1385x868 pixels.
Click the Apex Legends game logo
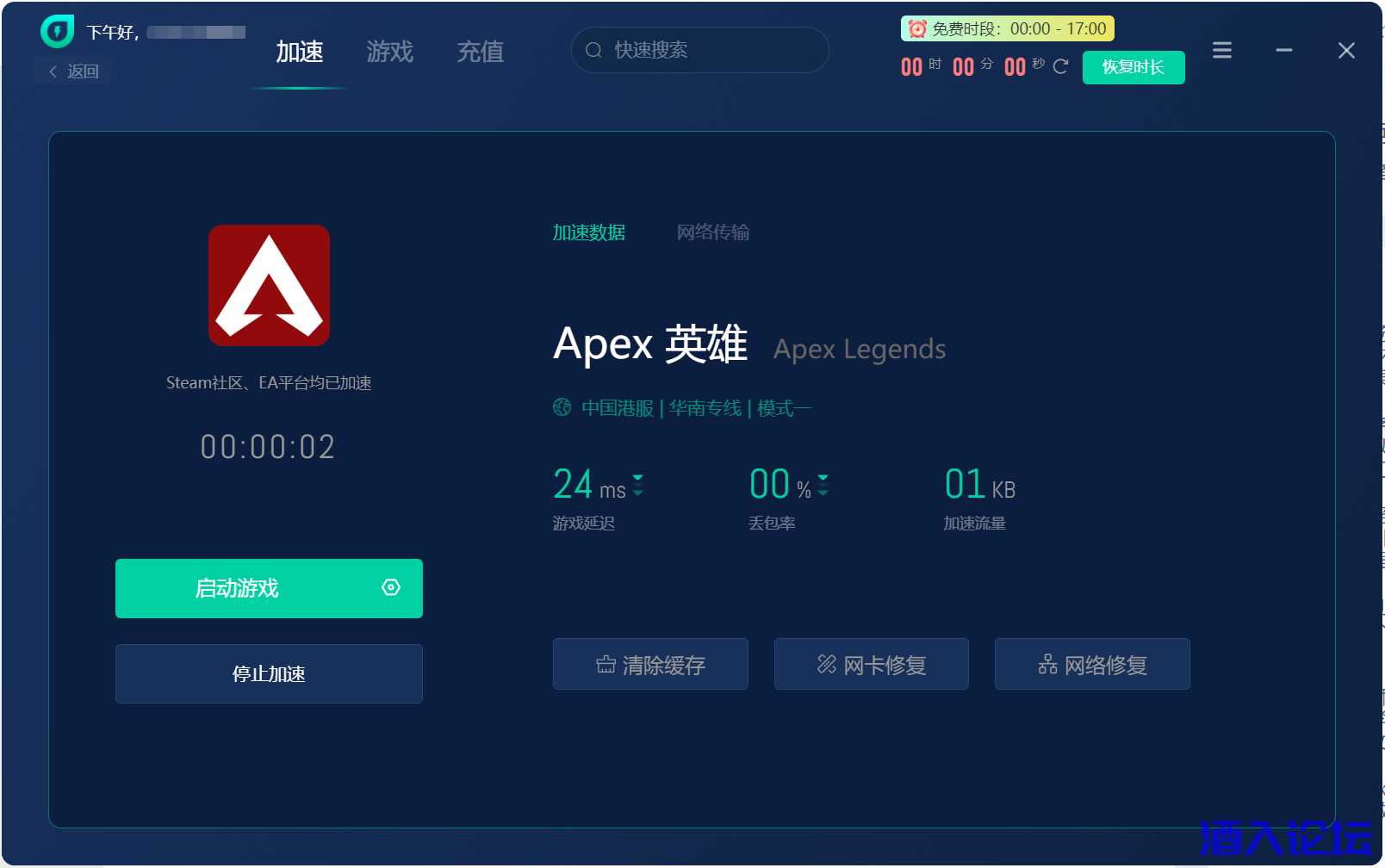tap(269, 286)
